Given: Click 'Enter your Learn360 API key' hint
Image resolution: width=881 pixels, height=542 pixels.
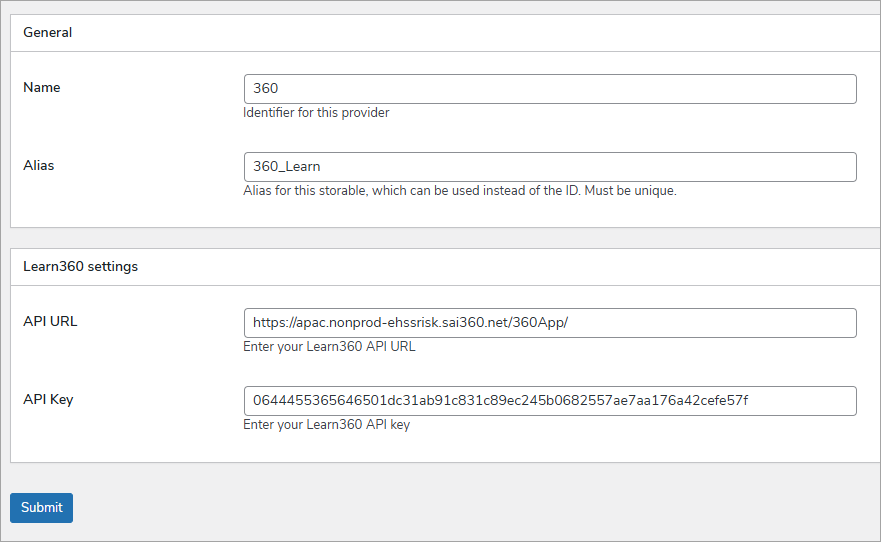Looking at the screenshot, I should coord(326,425).
